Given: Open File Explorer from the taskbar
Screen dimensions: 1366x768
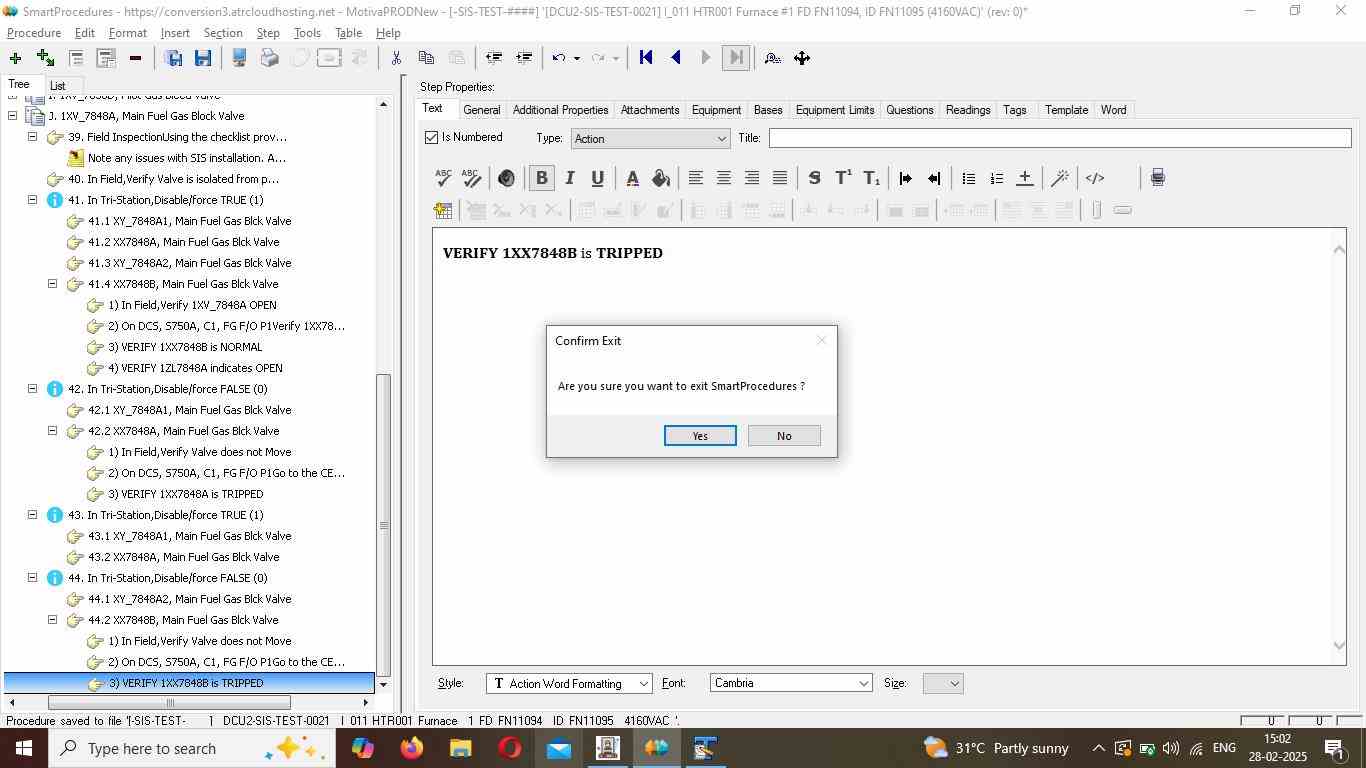Looking at the screenshot, I should (x=460, y=748).
